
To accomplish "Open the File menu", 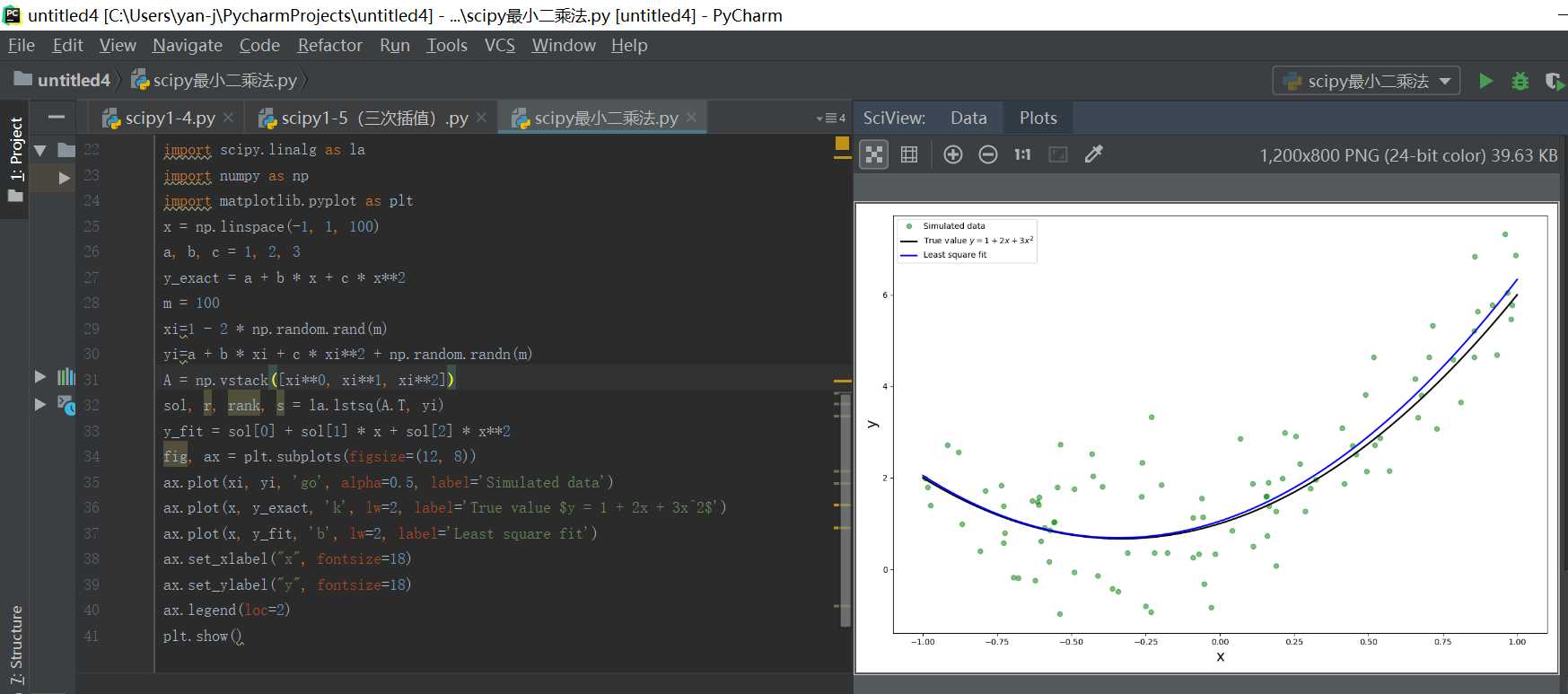I will [x=22, y=45].
